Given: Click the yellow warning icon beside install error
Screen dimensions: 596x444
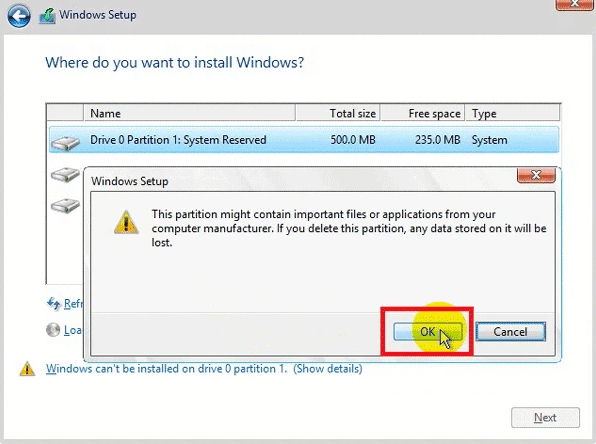Looking at the screenshot, I should click(x=27, y=369).
